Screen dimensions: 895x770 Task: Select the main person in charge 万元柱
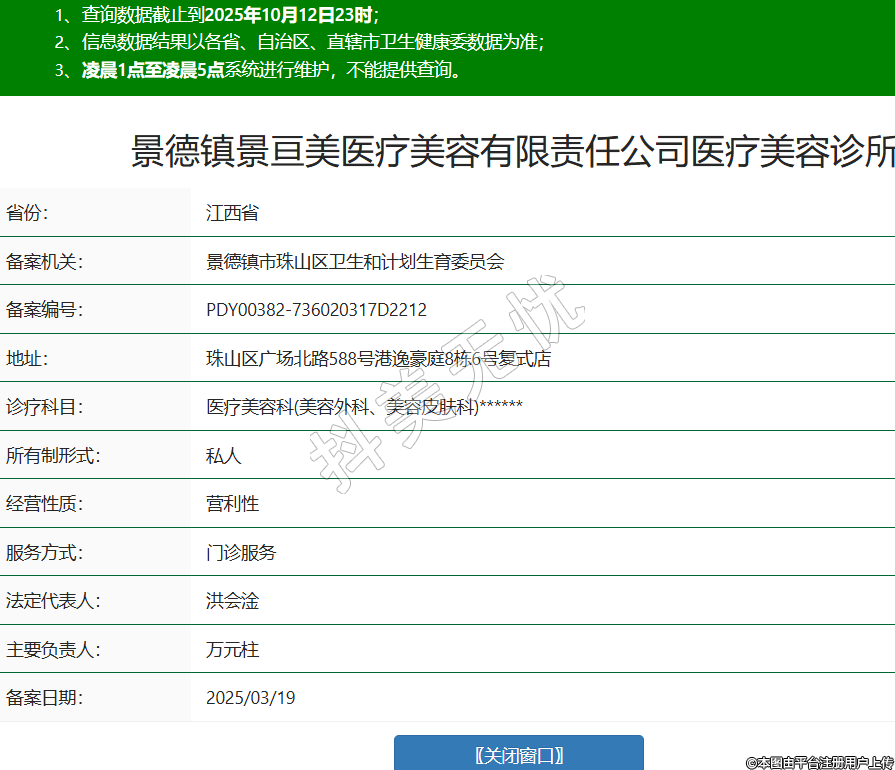tap(232, 650)
